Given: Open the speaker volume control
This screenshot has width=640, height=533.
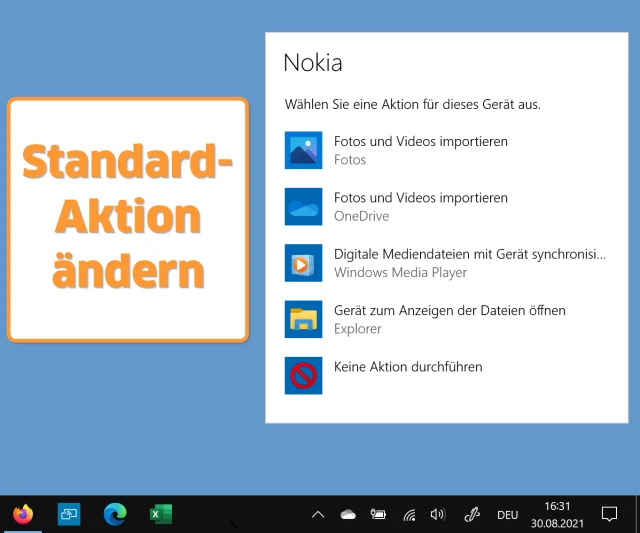Looking at the screenshot, I should (437, 515).
